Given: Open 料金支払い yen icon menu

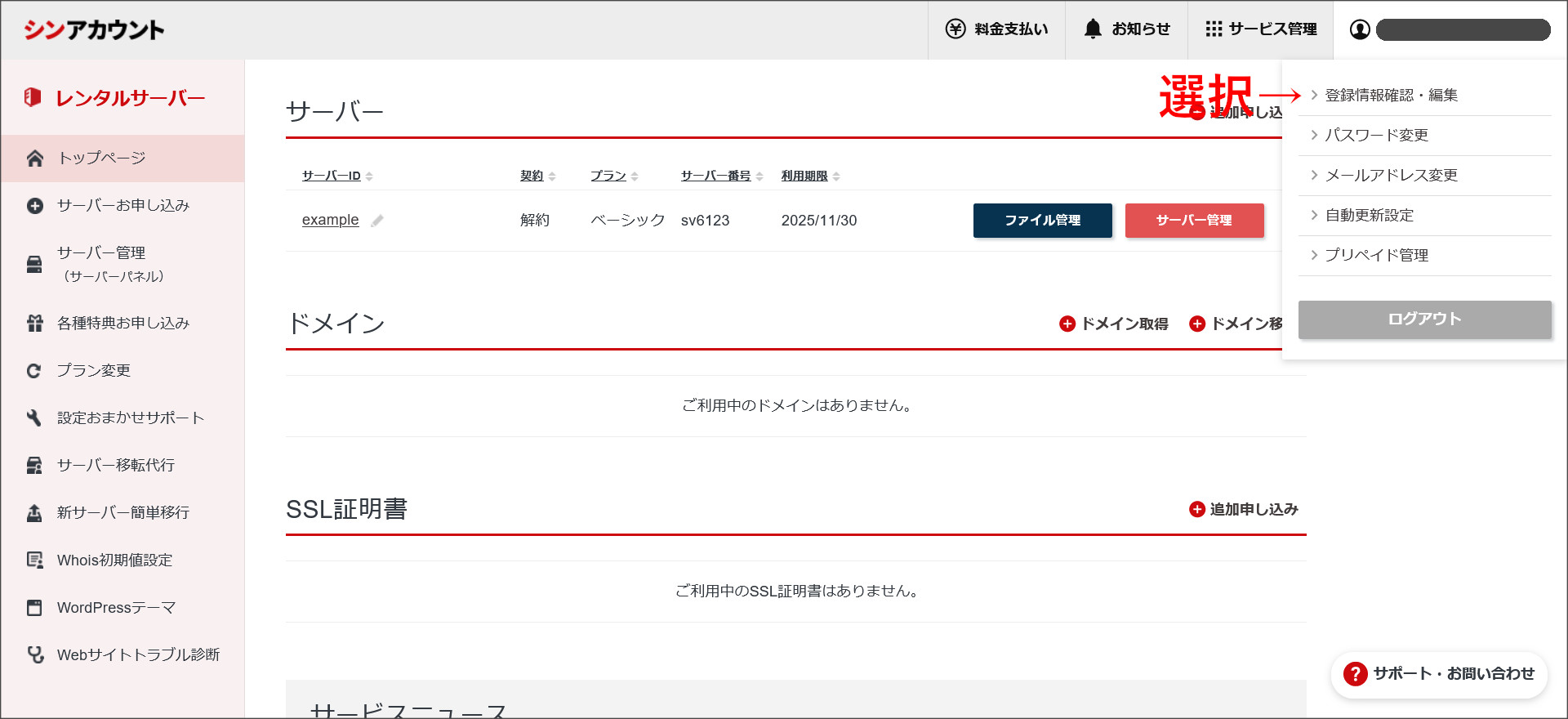Looking at the screenshot, I should point(996,29).
